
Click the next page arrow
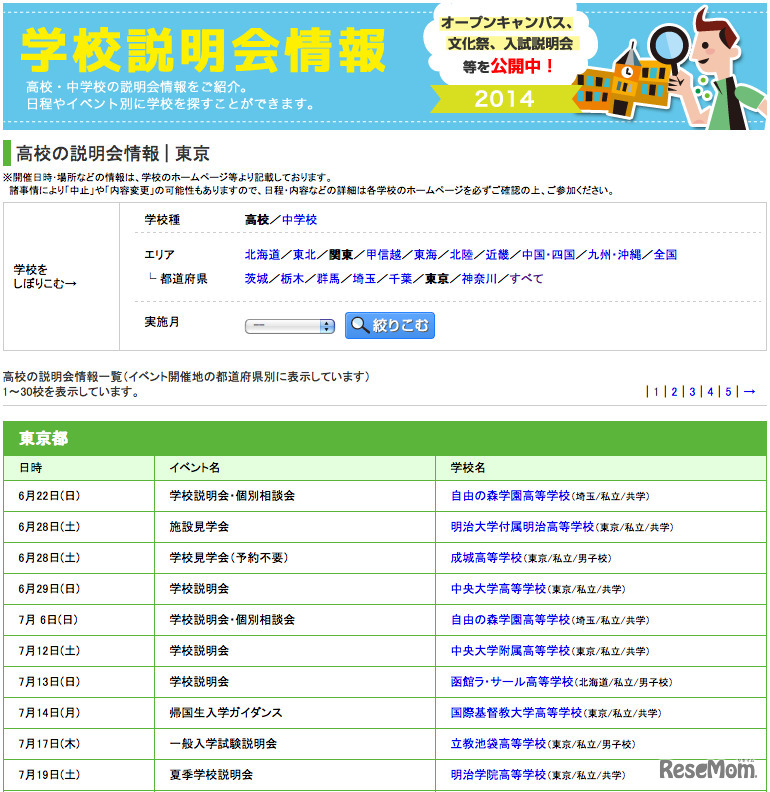[750, 392]
